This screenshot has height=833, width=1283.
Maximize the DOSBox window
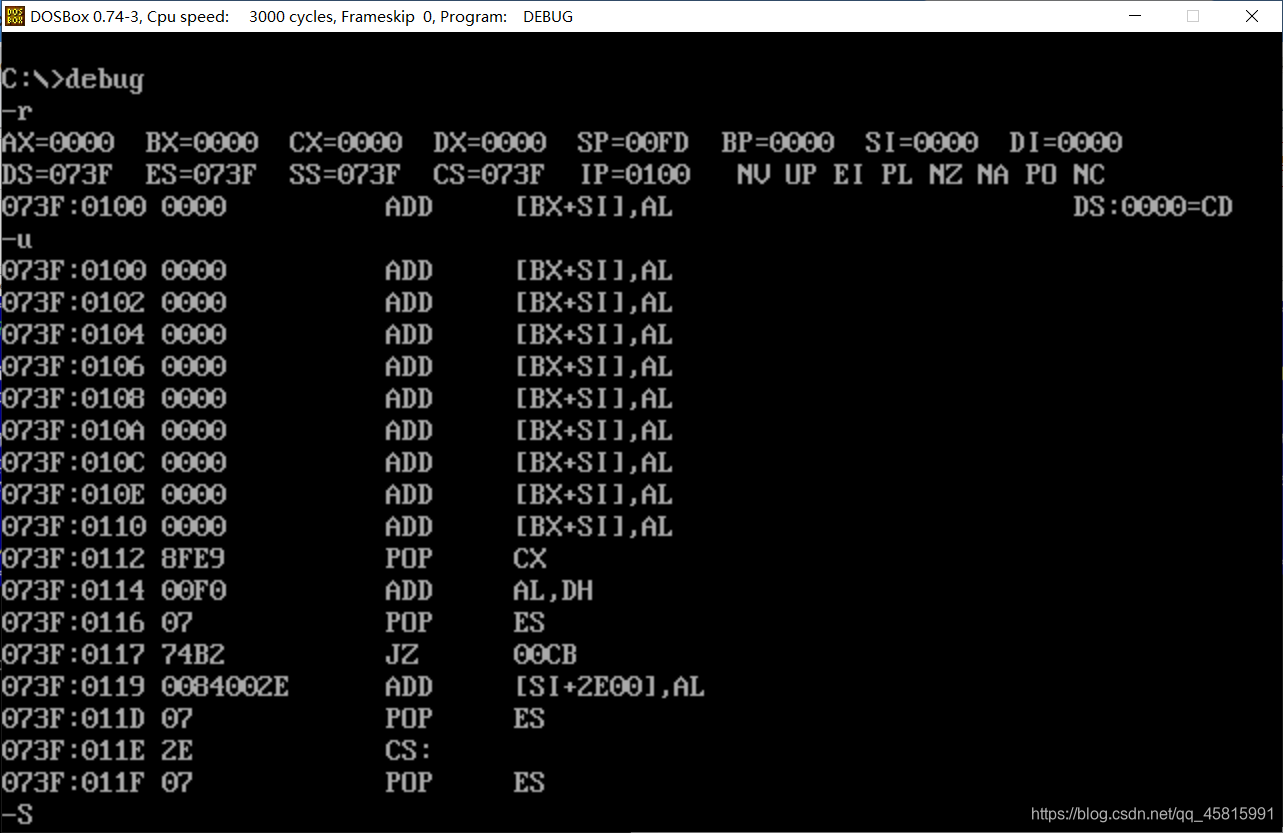(x=1193, y=16)
